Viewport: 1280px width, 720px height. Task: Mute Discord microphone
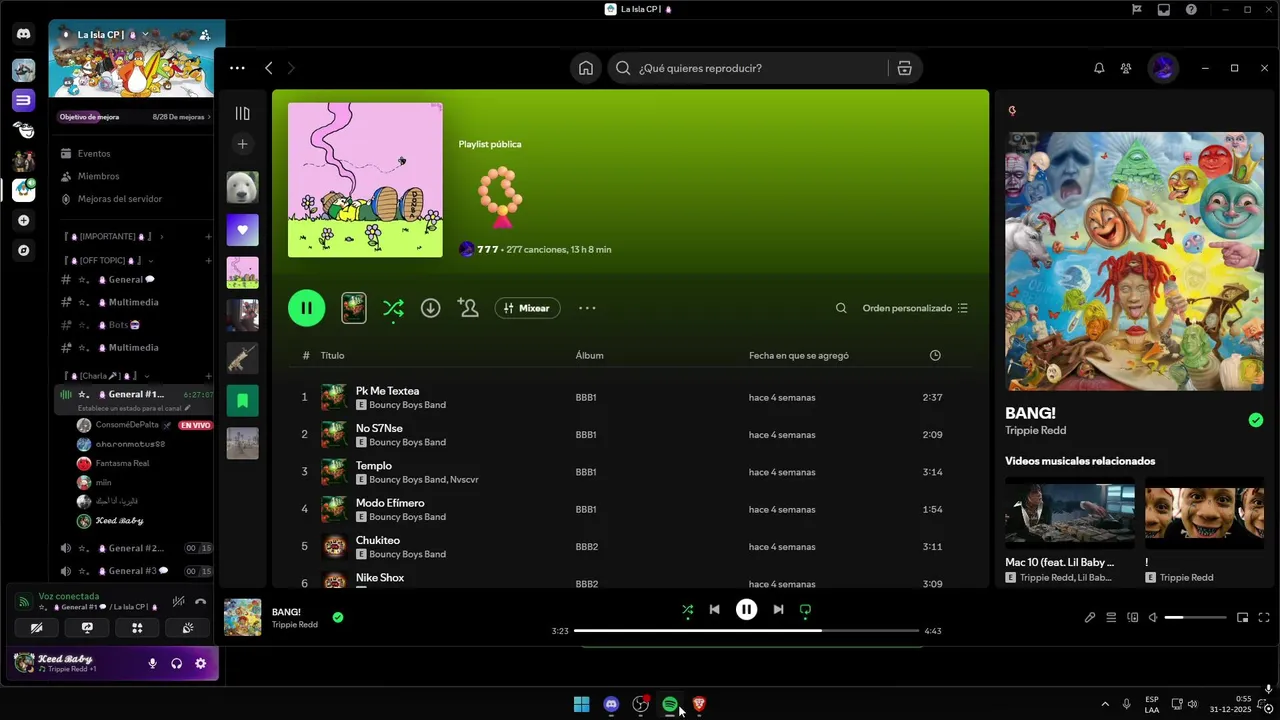[x=152, y=663]
